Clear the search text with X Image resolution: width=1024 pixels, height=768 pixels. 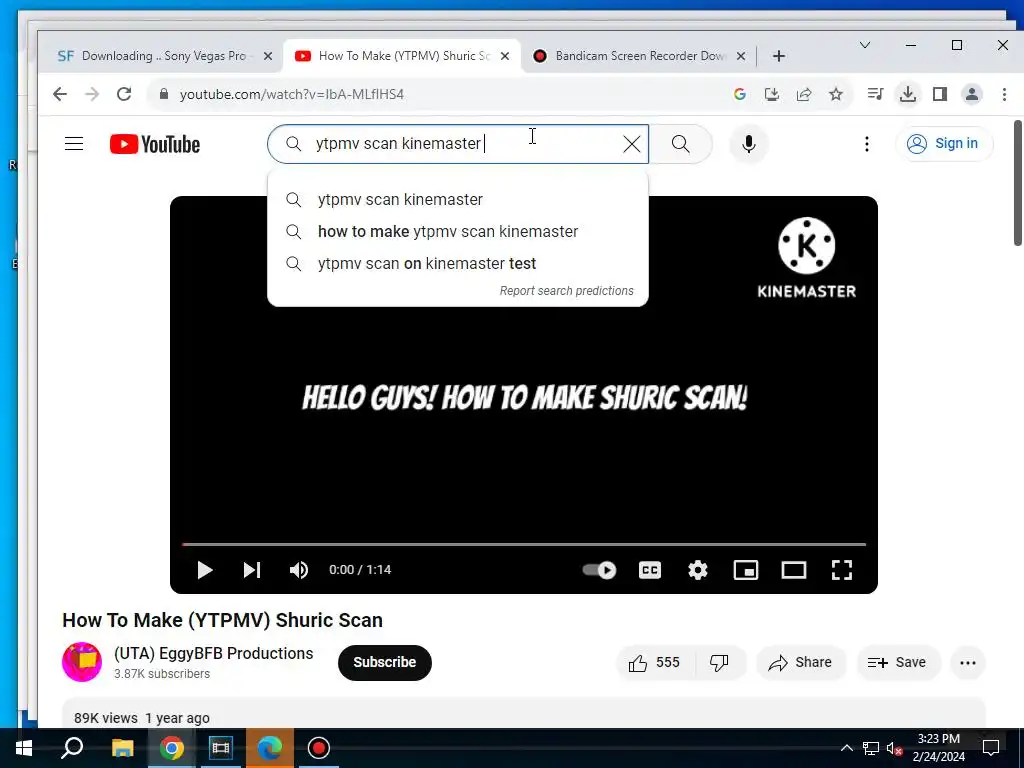632,144
